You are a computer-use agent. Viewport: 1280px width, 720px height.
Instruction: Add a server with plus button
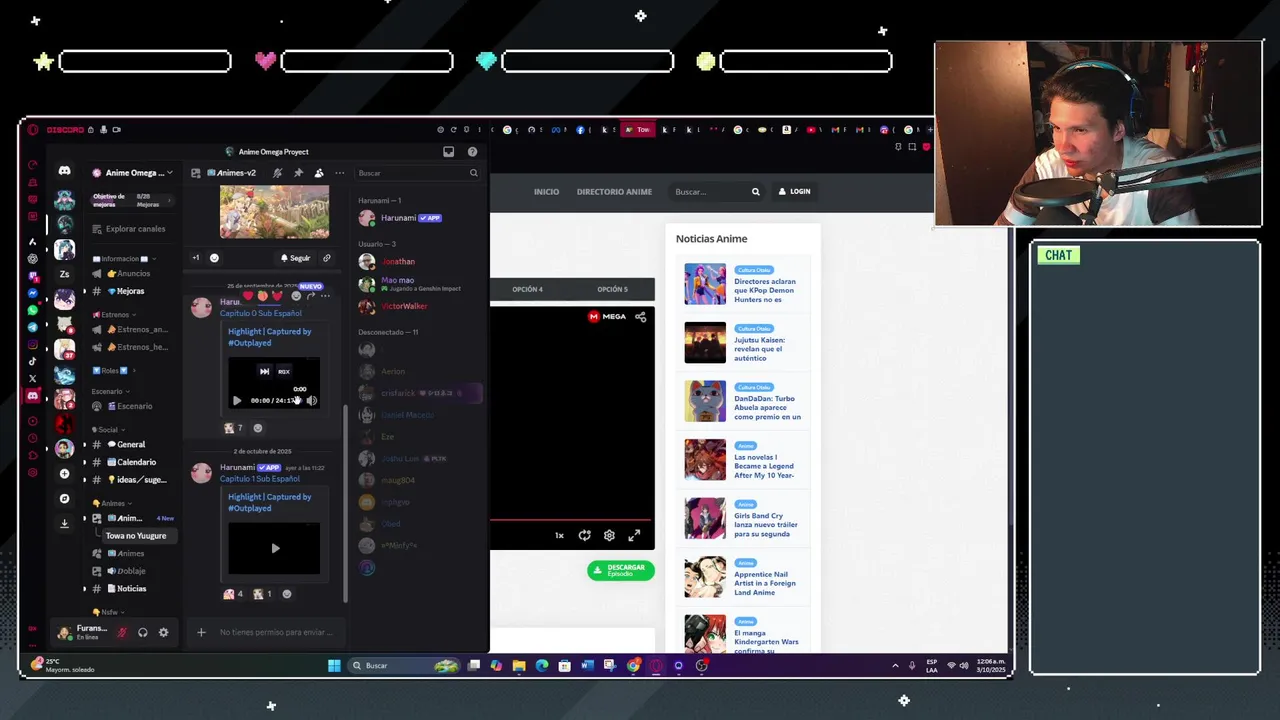click(x=65, y=473)
